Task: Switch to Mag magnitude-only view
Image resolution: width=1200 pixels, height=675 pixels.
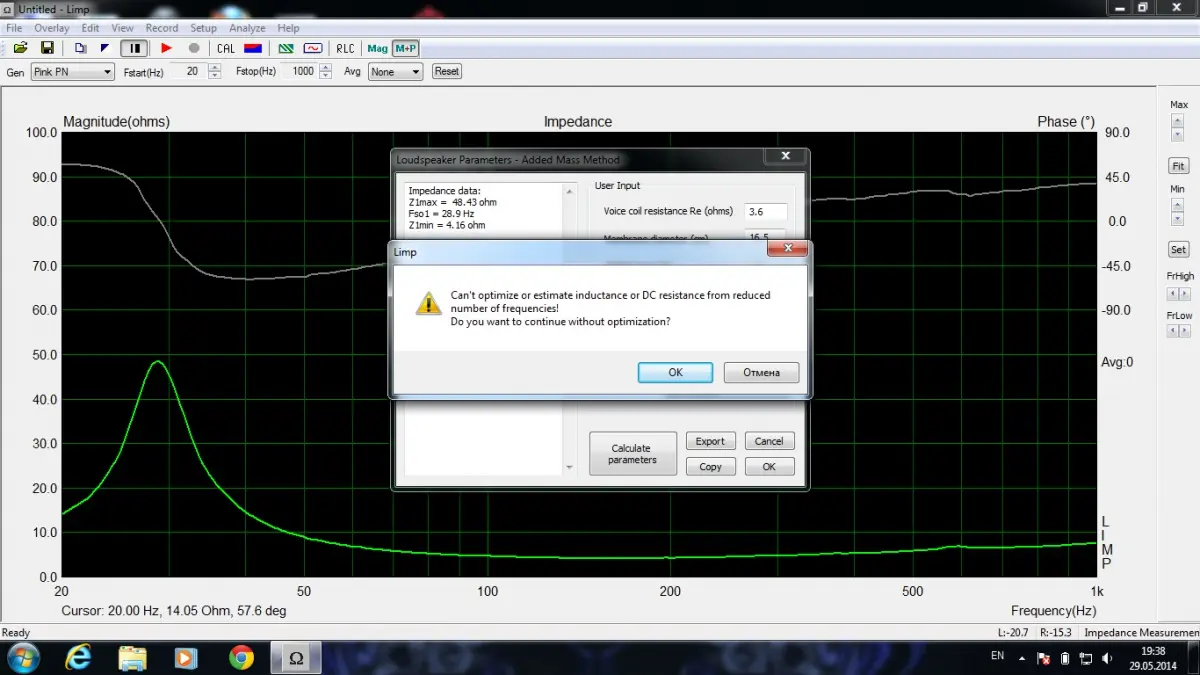Action: click(377, 48)
